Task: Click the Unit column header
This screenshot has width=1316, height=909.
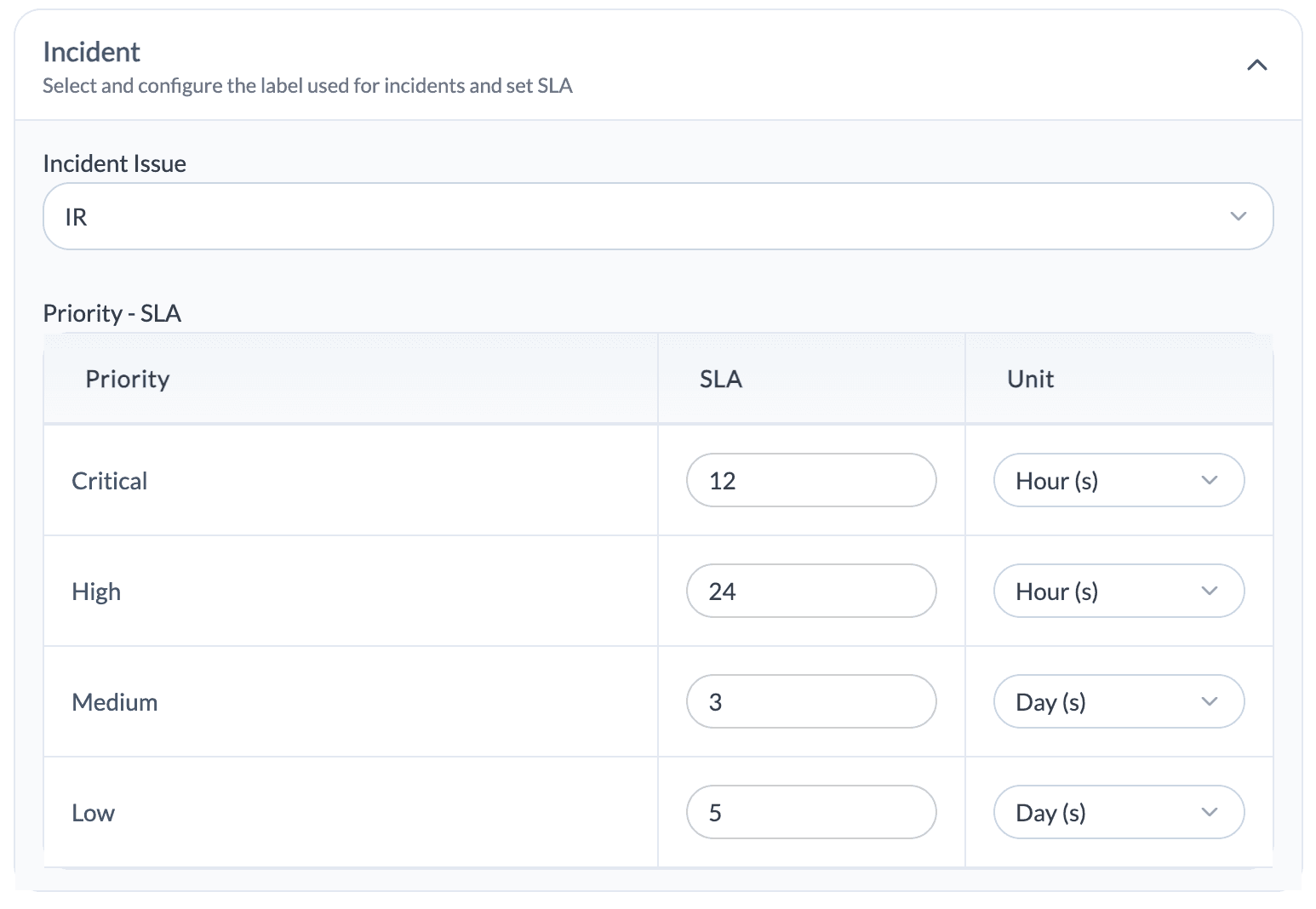Action: (x=1030, y=380)
